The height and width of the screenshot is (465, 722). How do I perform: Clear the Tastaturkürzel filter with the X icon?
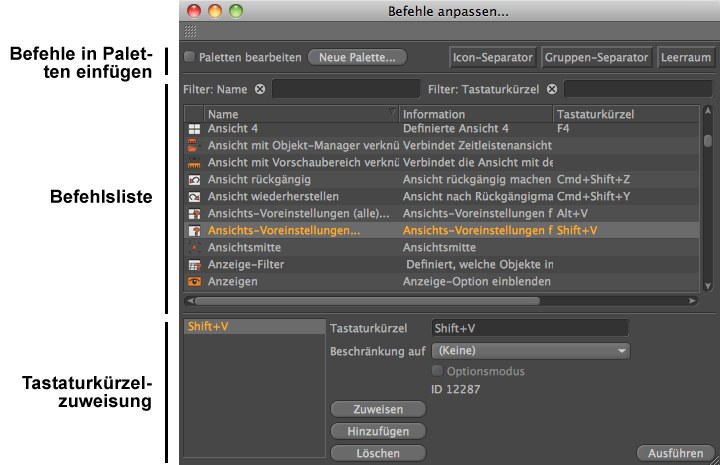[551, 89]
